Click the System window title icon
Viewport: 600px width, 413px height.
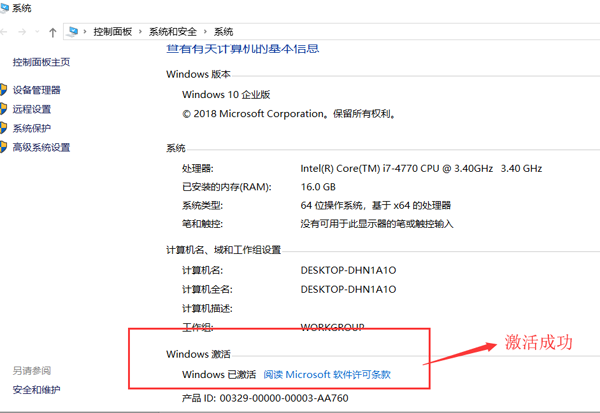[x=4, y=8]
